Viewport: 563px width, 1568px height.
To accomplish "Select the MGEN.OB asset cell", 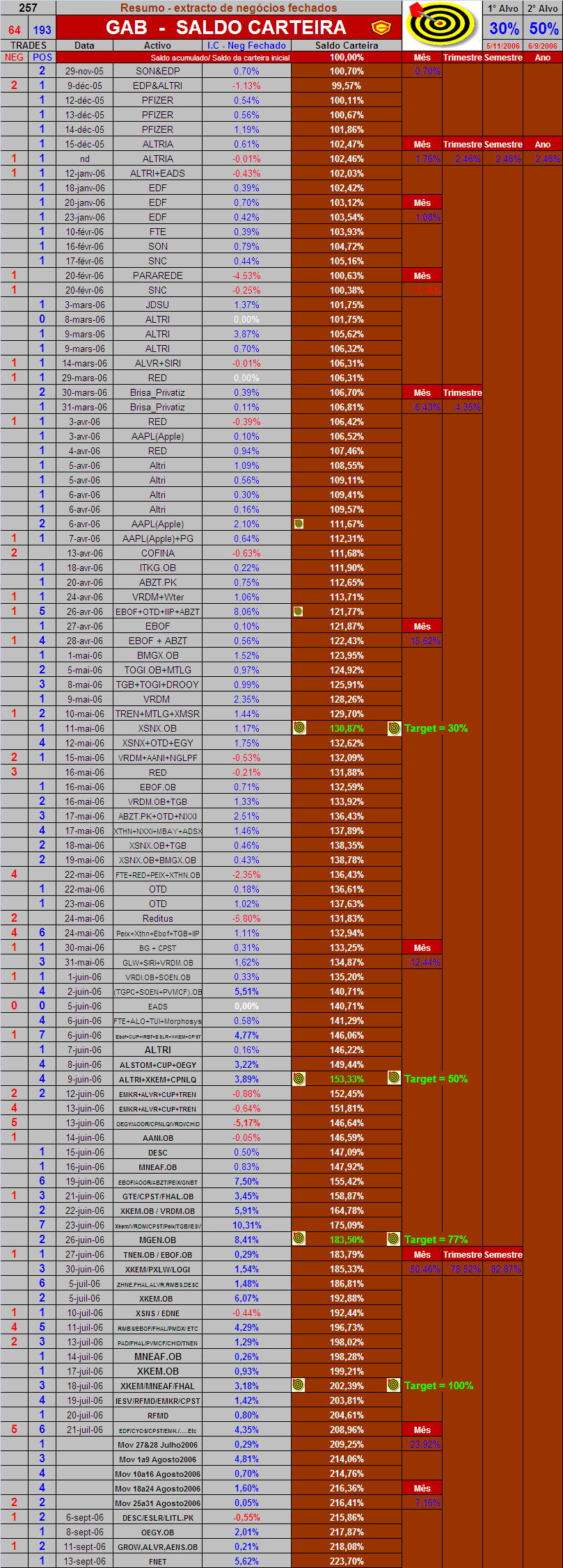I will (157, 1240).
